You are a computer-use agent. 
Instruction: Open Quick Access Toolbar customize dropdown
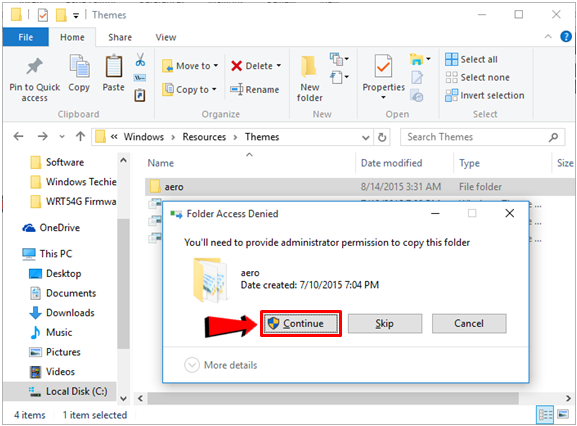pos(76,15)
